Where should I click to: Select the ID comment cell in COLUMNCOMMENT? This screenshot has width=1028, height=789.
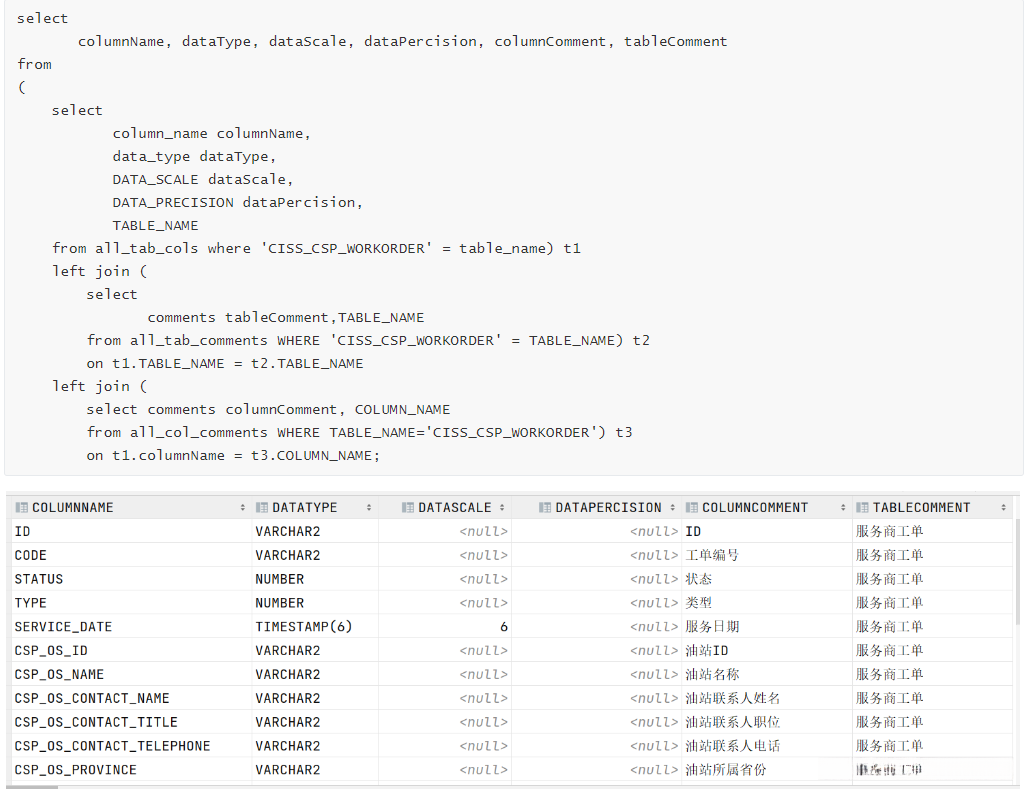tap(767, 531)
